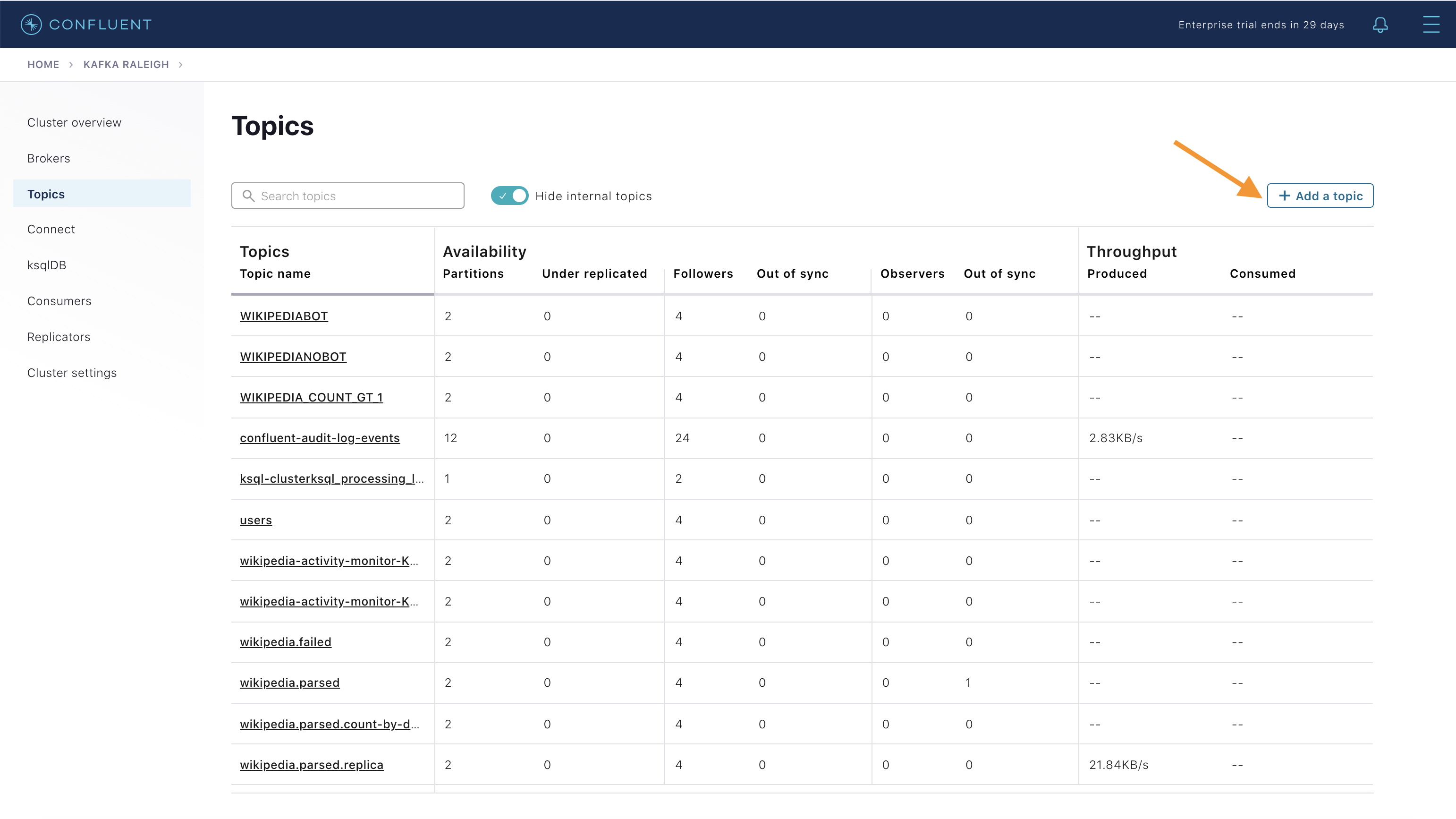Open confluent-audit-log-events topic
Viewport: 1456px width, 819px height.
pyautogui.click(x=319, y=438)
